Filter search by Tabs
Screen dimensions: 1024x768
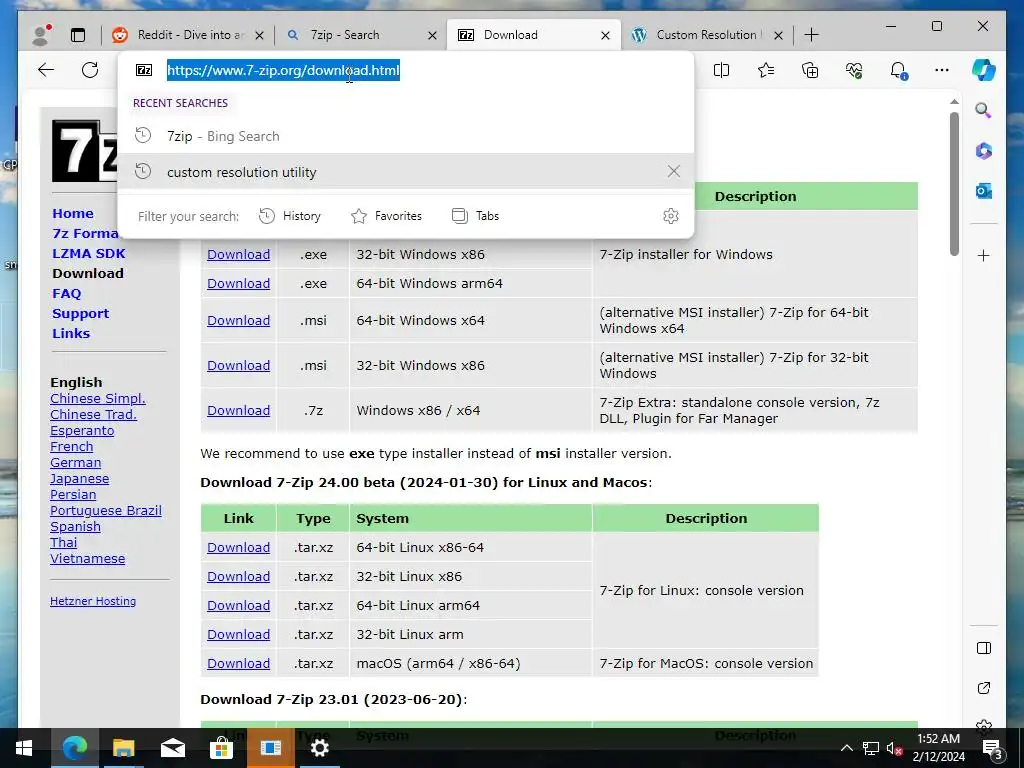(475, 216)
